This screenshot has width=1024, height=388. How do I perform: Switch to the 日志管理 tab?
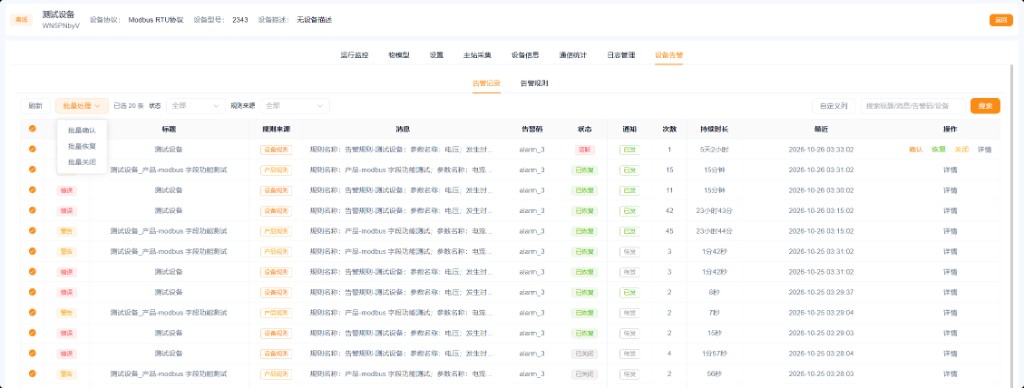coord(620,56)
